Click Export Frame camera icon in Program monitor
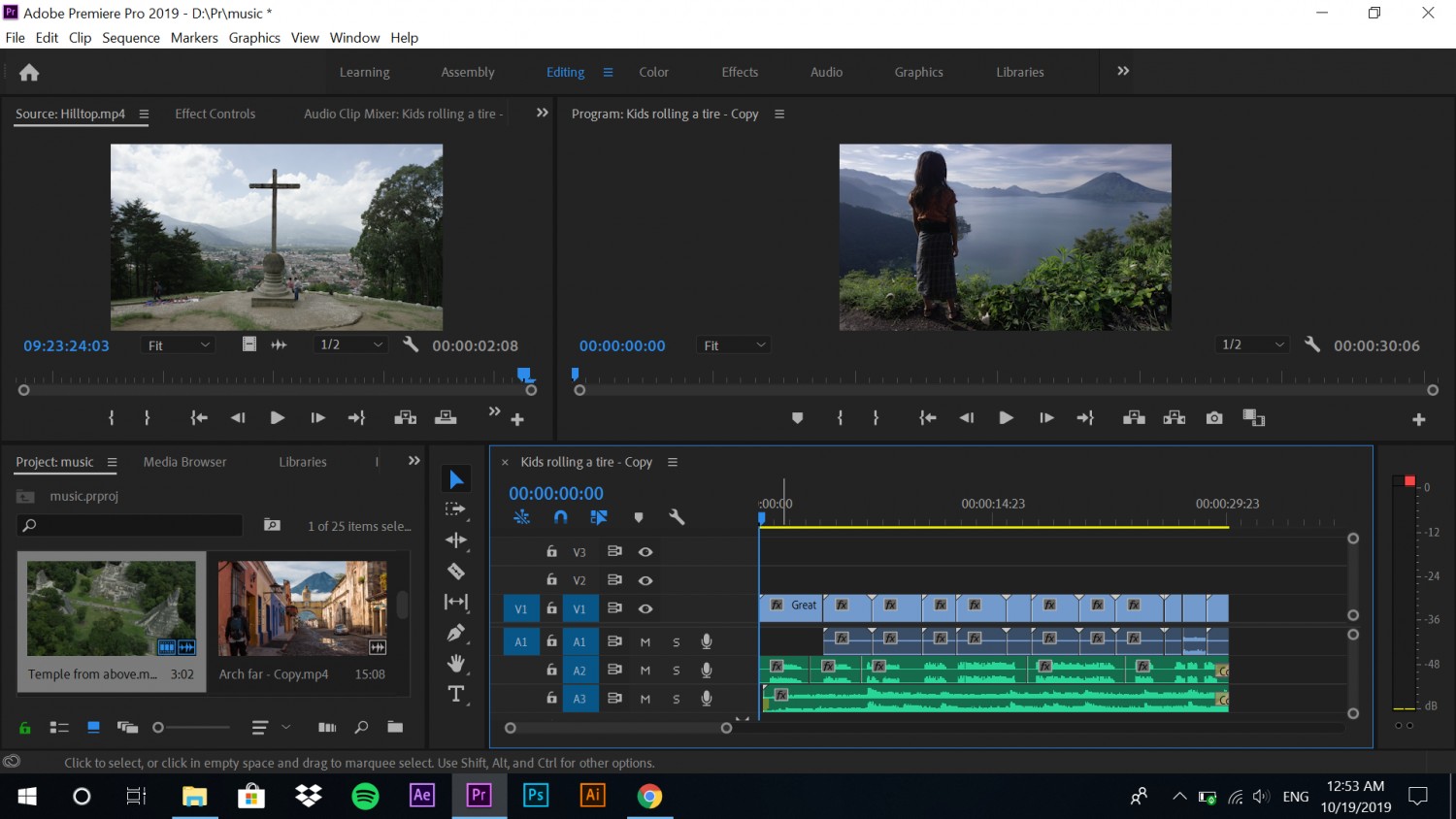This screenshot has width=1456, height=819. click(x=1214, y=418)
